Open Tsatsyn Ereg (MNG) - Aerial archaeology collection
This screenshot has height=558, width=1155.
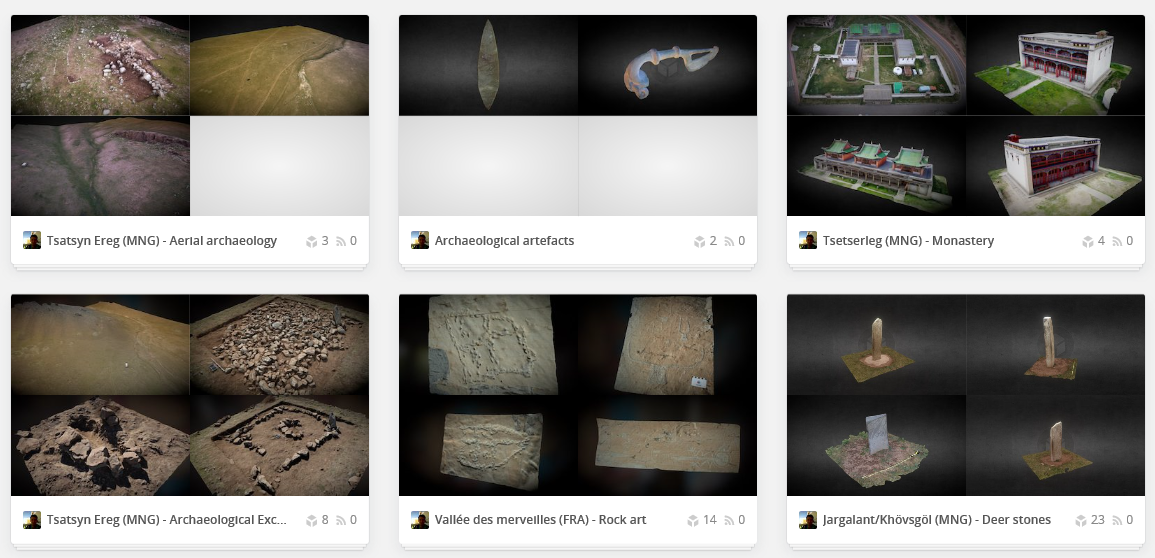click(162, 241)
